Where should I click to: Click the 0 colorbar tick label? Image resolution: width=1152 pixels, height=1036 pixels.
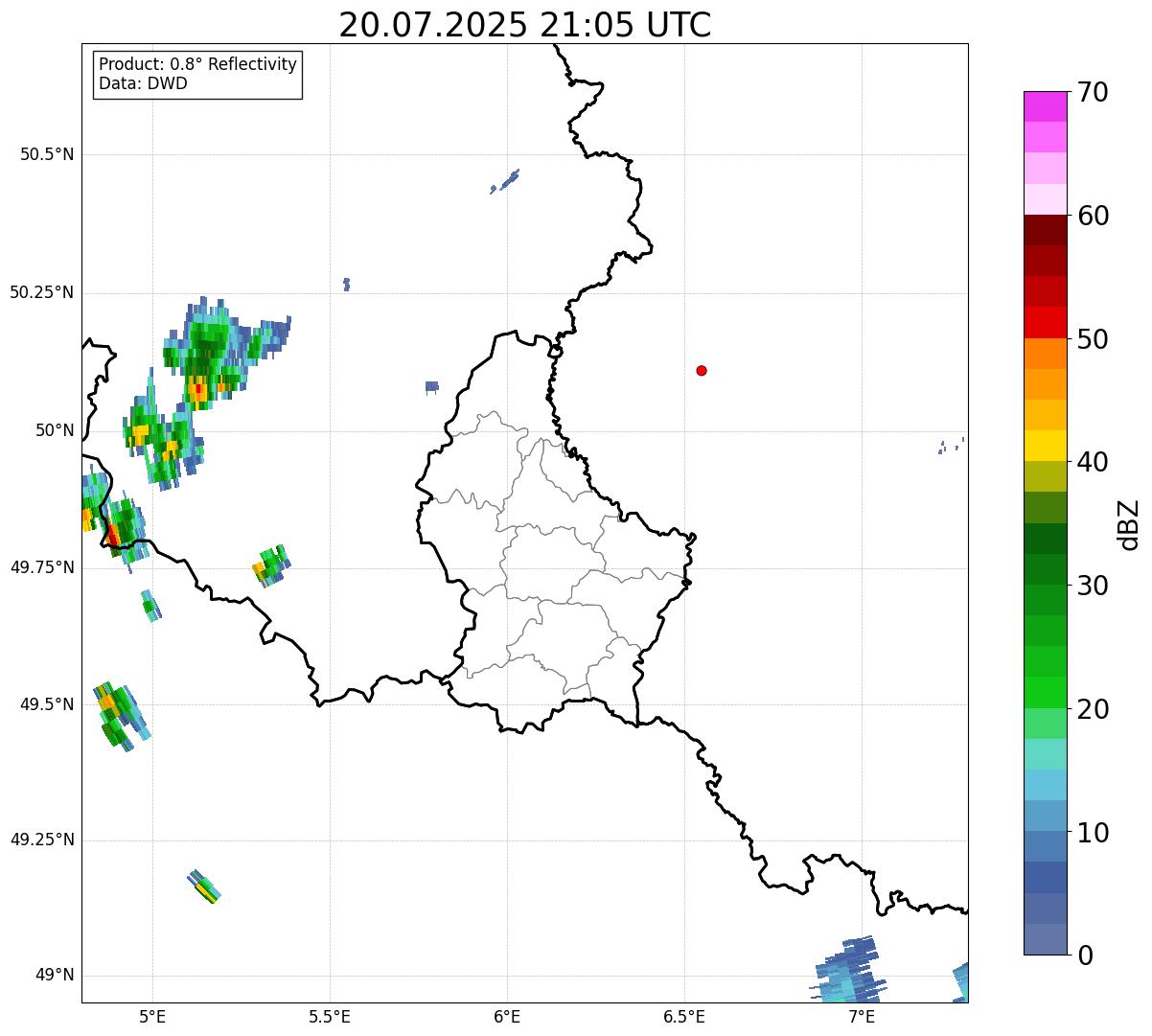point(1085,955)
